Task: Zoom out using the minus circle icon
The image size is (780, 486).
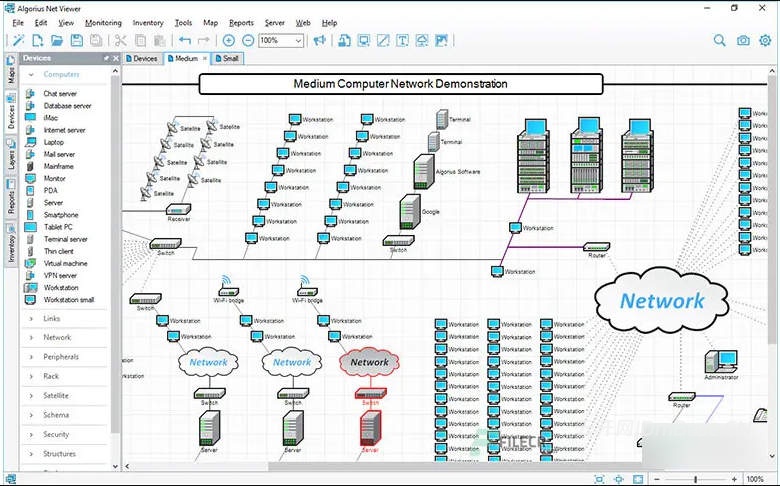Action: (x=248, y=40)
